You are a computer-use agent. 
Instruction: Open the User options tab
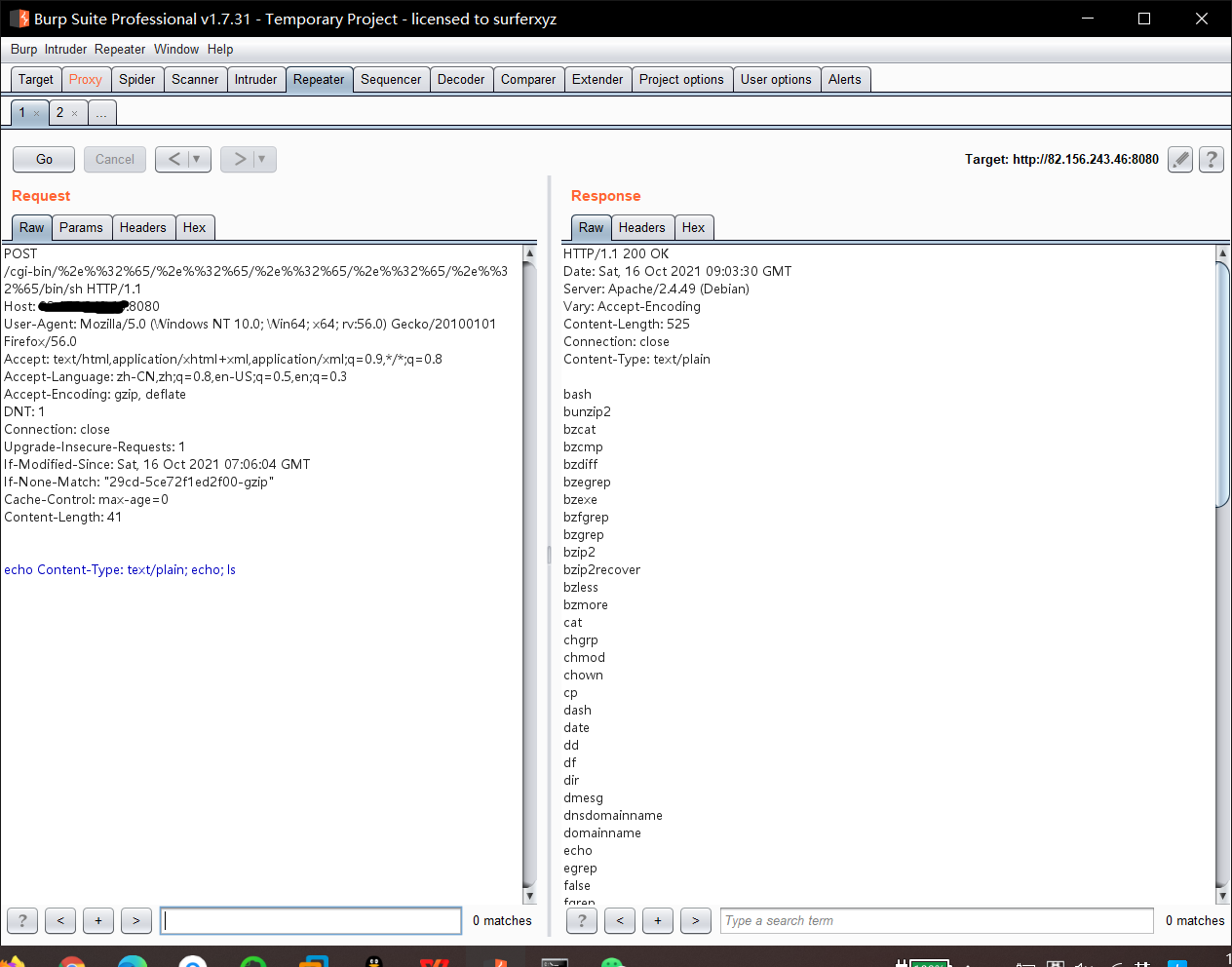pos(776,79)
